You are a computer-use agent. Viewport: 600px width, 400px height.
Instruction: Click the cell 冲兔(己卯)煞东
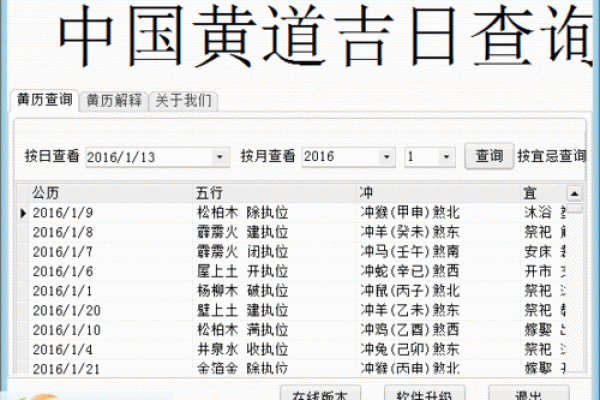click(x=439, y=349)
